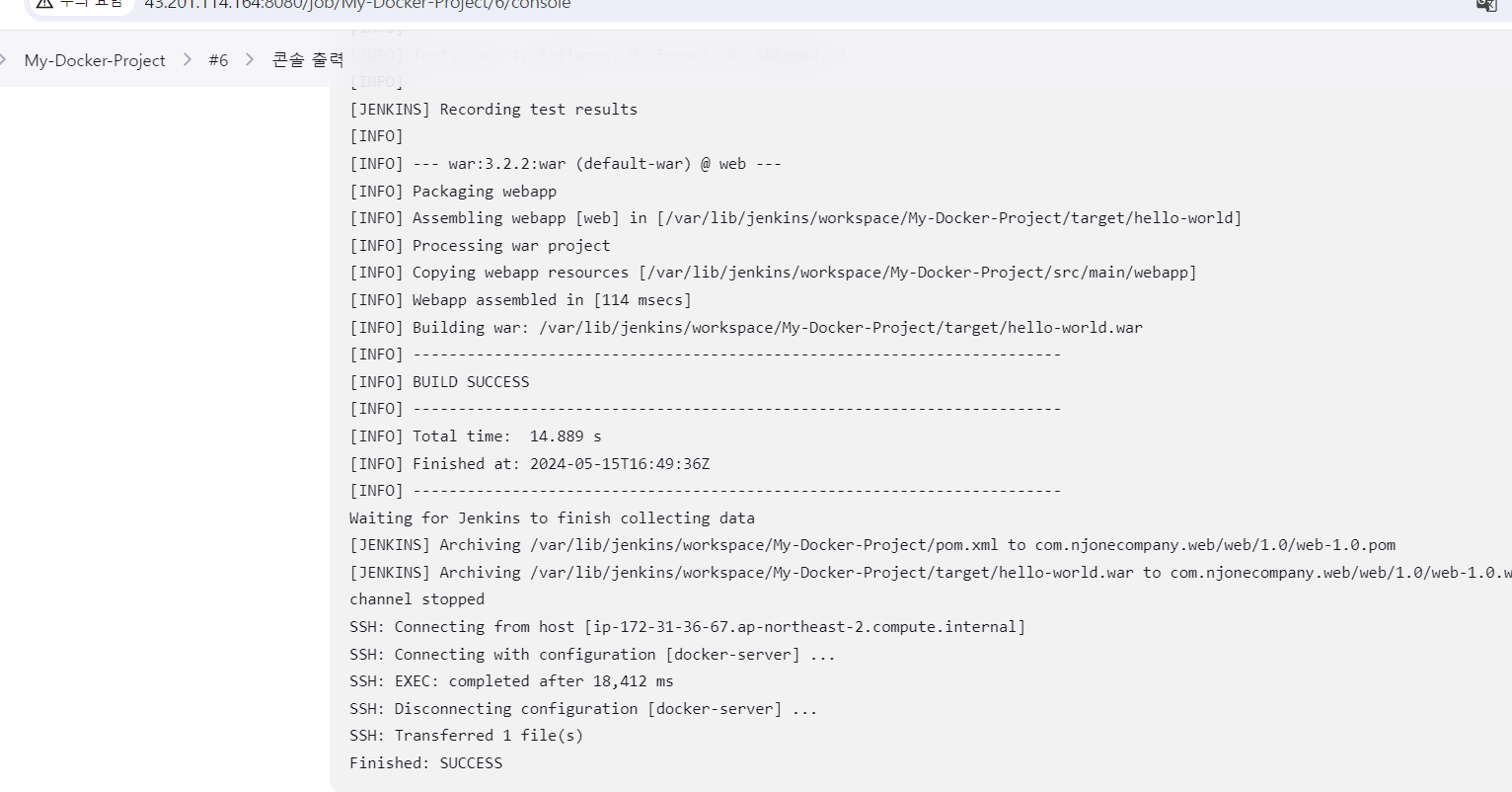Viewport: 1512px width, 792px height.
Task: Click the channel stopped log line
Action: [x=416, y=598]
